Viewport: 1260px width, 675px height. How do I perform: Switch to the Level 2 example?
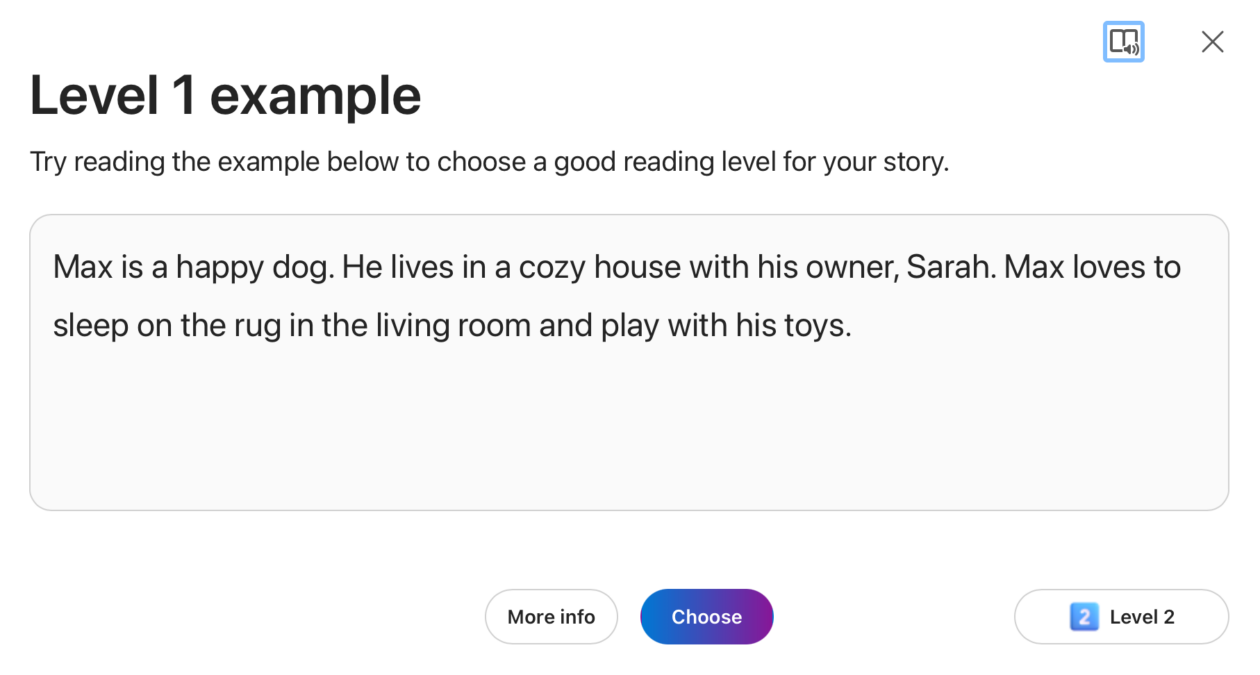point(1121,617)
